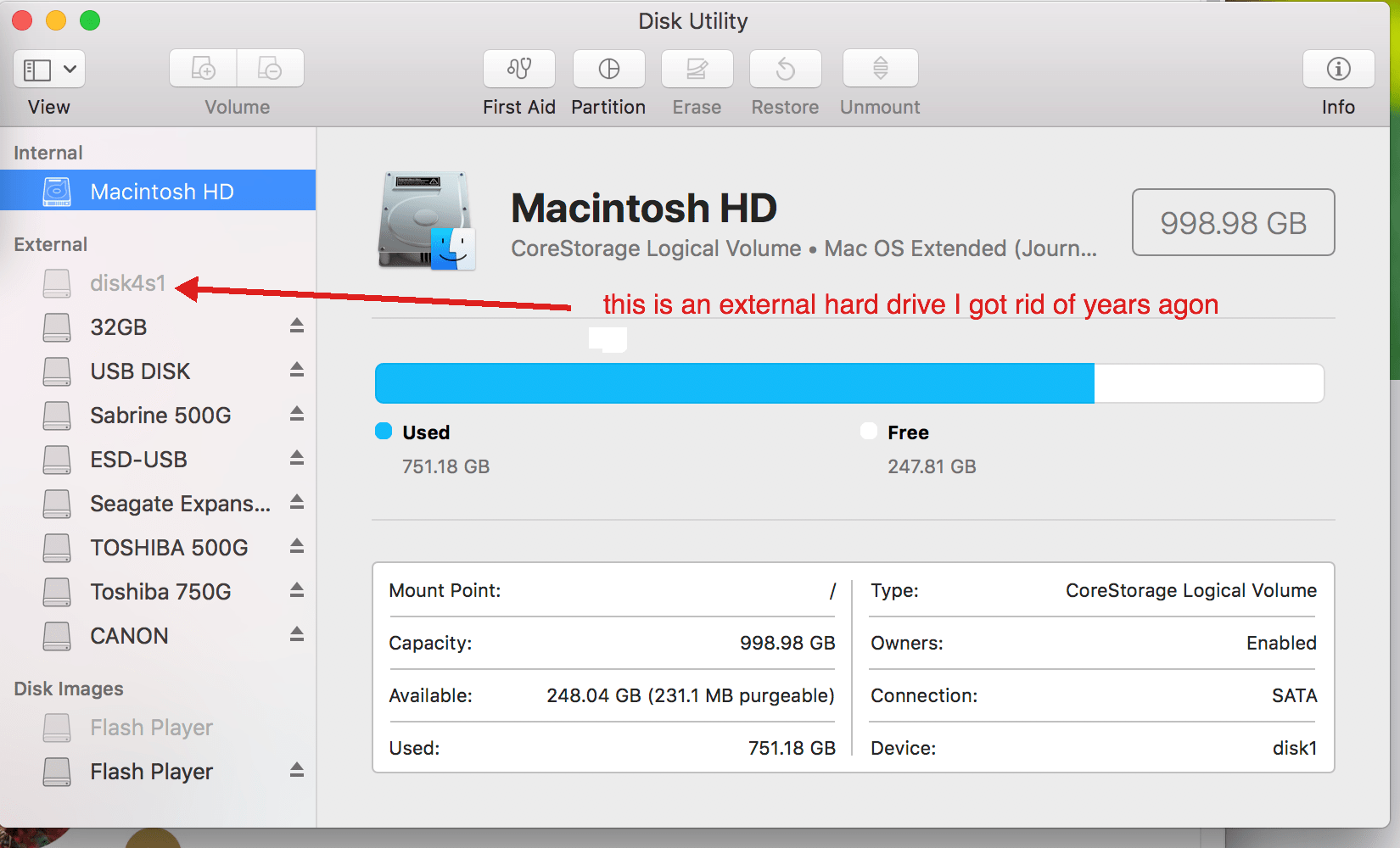Click the Remove Volume icon

tap(270, 69)
